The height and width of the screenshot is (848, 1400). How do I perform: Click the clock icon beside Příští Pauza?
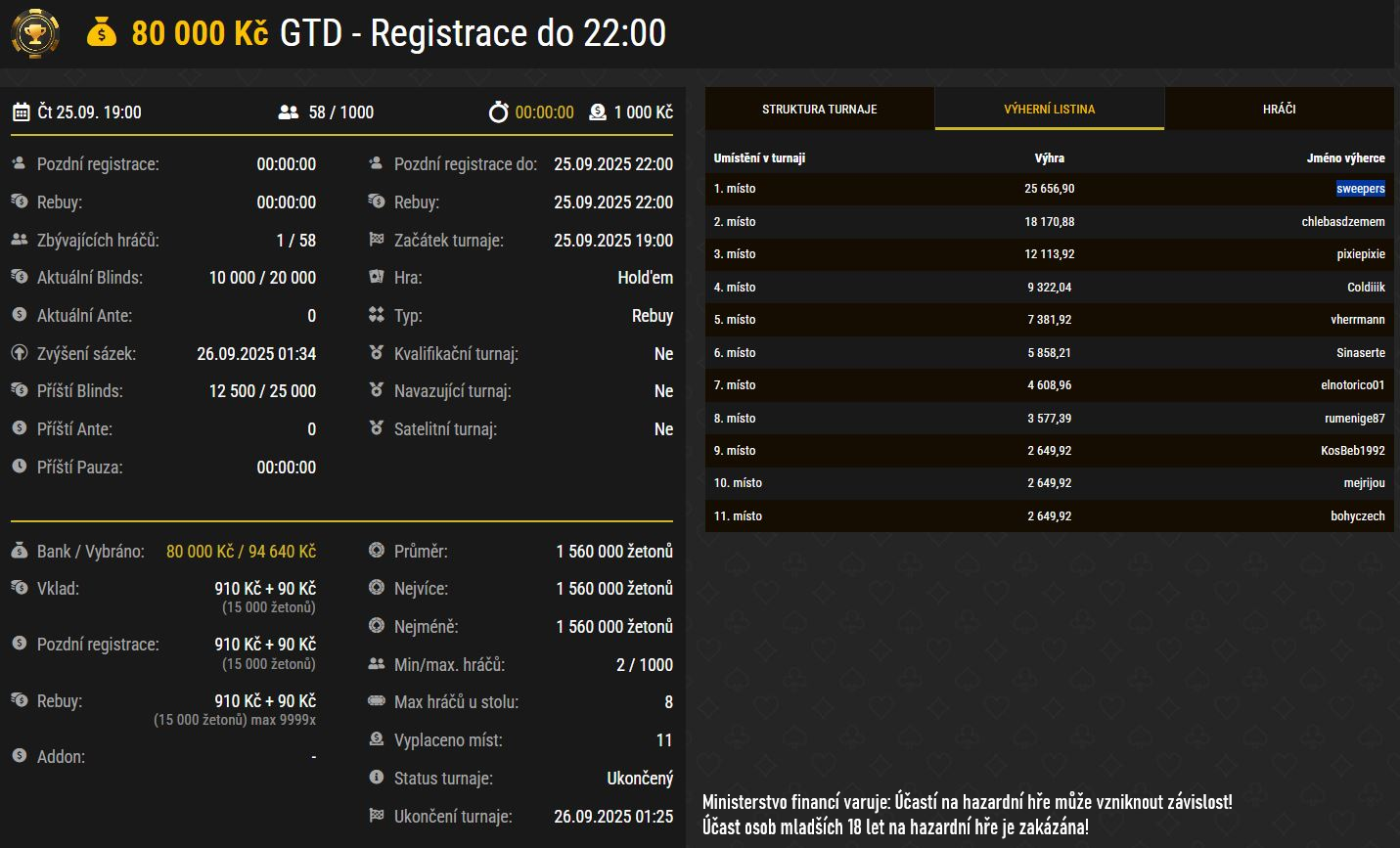20,467
